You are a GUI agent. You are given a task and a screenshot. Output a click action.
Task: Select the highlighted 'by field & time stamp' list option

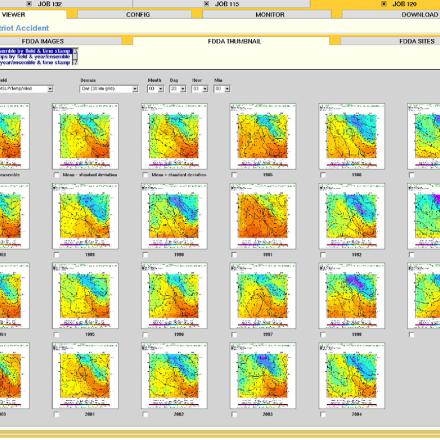[36, 51]
